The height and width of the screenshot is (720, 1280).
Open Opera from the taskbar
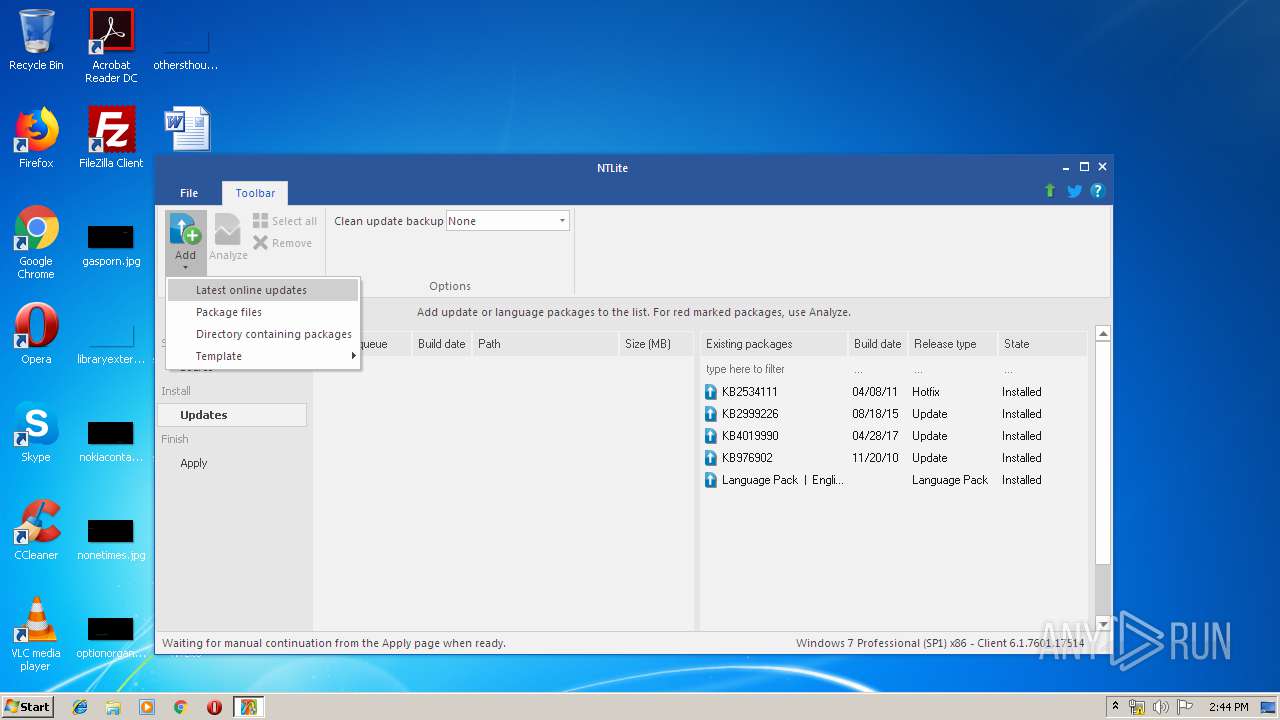pyautogui.click(x=214, y=707)
